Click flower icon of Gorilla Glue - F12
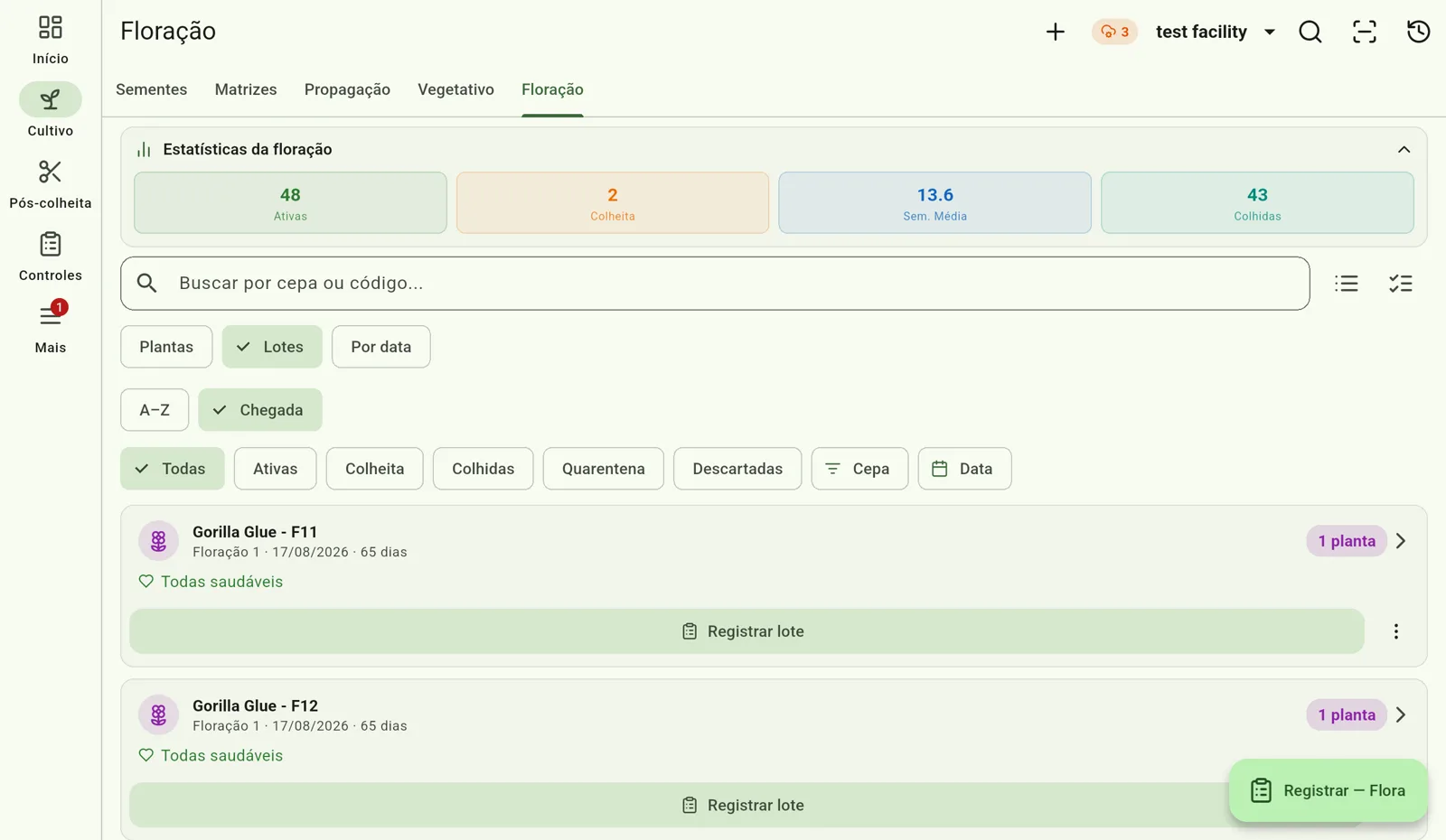 (158, 714)
